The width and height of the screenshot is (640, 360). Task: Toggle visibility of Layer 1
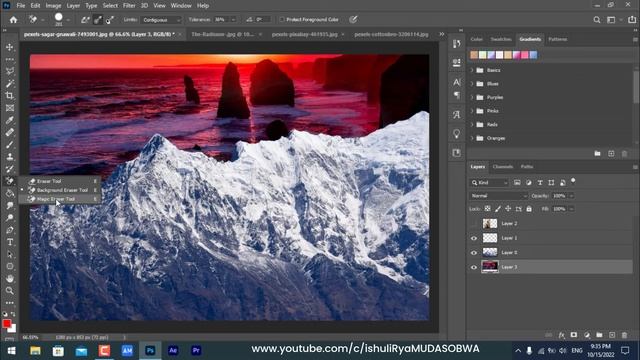(x=474, y=238)
